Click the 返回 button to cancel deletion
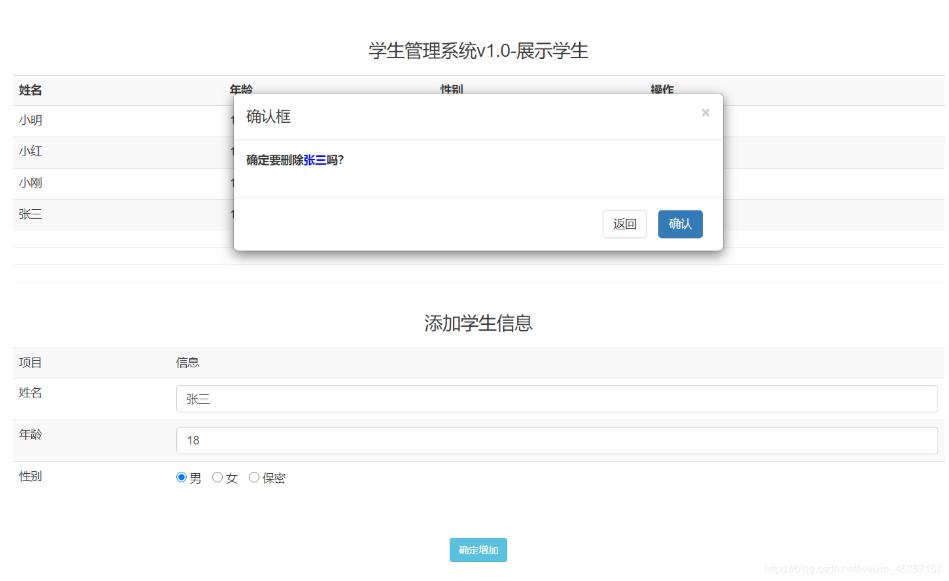The image size is (949, 581). (x=624, y=224)
